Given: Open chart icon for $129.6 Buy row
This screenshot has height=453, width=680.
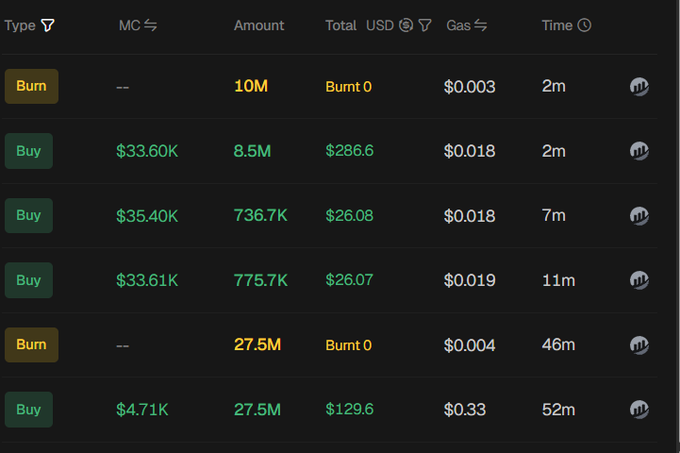Looking at the screenshot, I should point(639,409).
